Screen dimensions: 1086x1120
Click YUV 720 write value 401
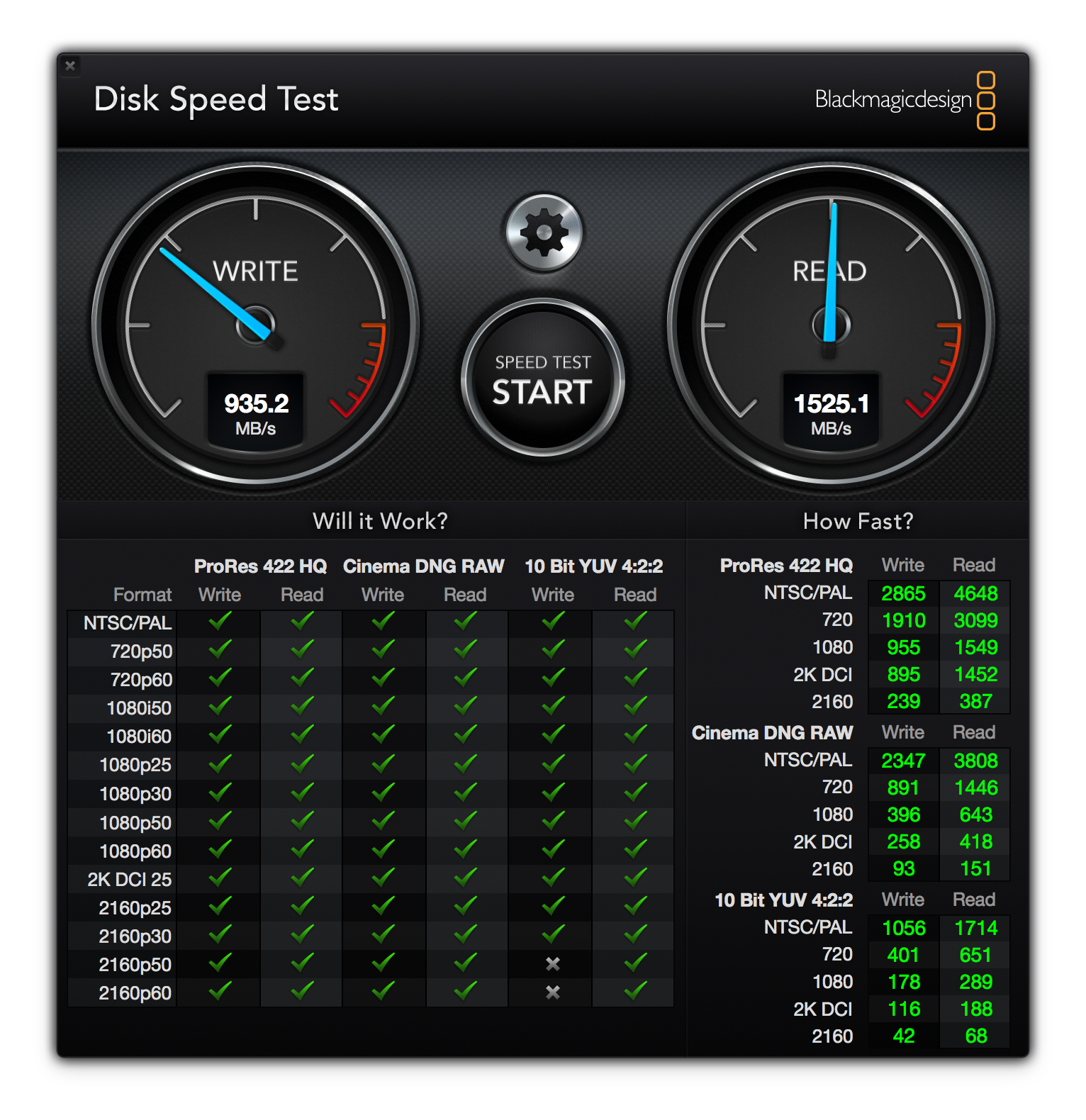coord(903,955)
